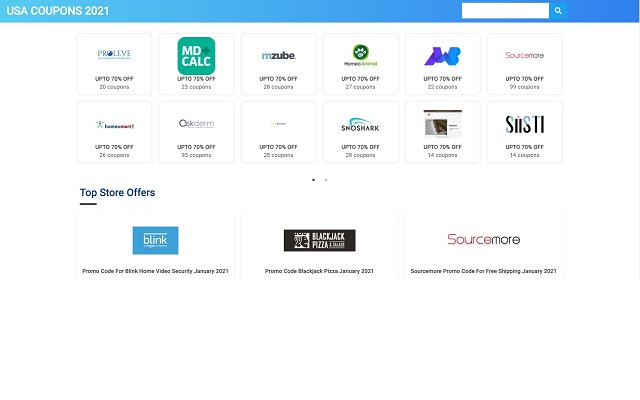Open the Askderm store logo
This screenshot has height=400, width=640.
coord(196,123)
